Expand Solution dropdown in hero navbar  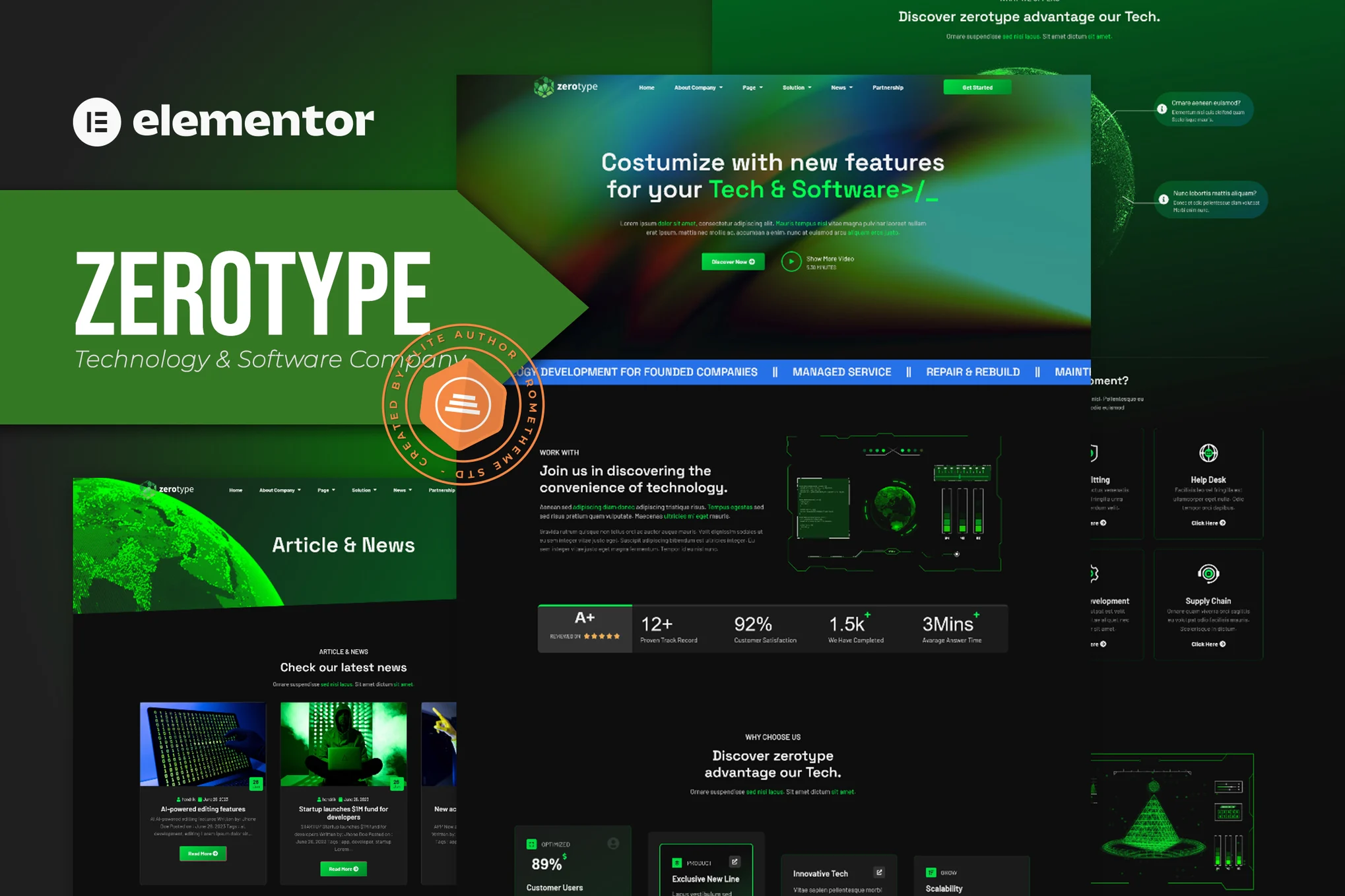coord(797,88)
